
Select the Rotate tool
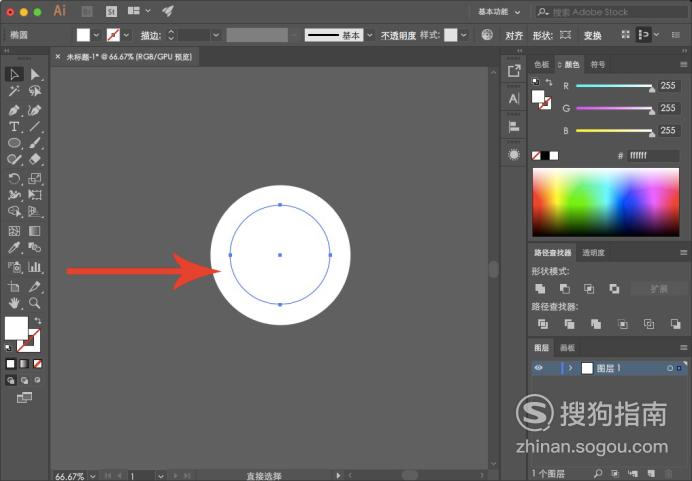[14, 178]
